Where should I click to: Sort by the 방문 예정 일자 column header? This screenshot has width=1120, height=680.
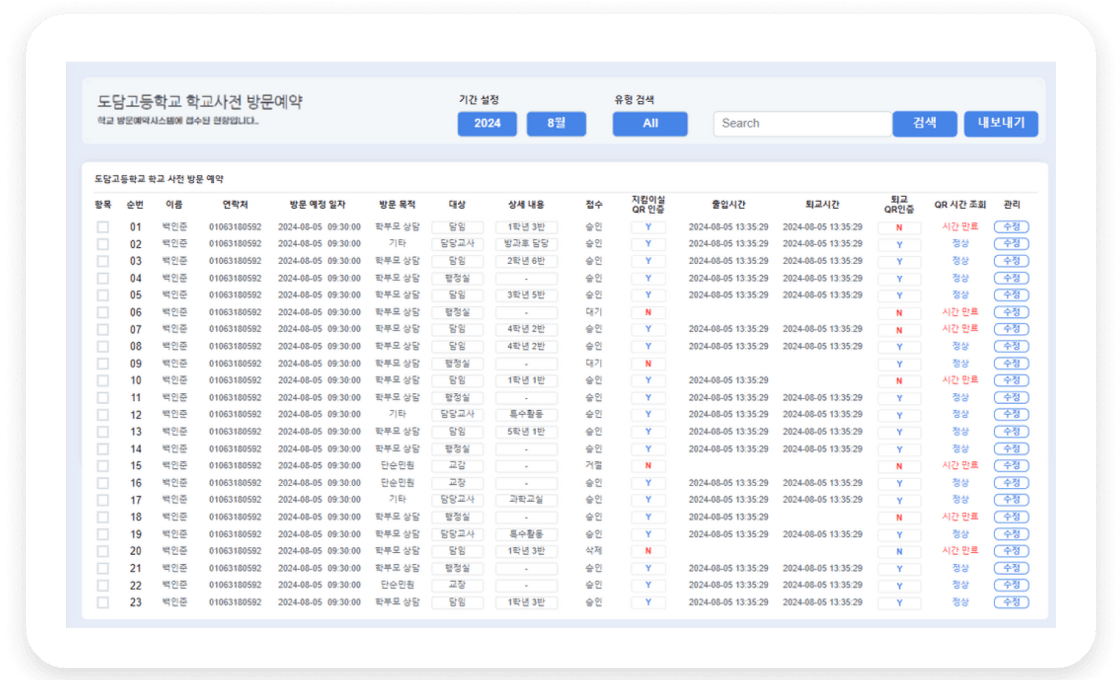pos(319,204)
